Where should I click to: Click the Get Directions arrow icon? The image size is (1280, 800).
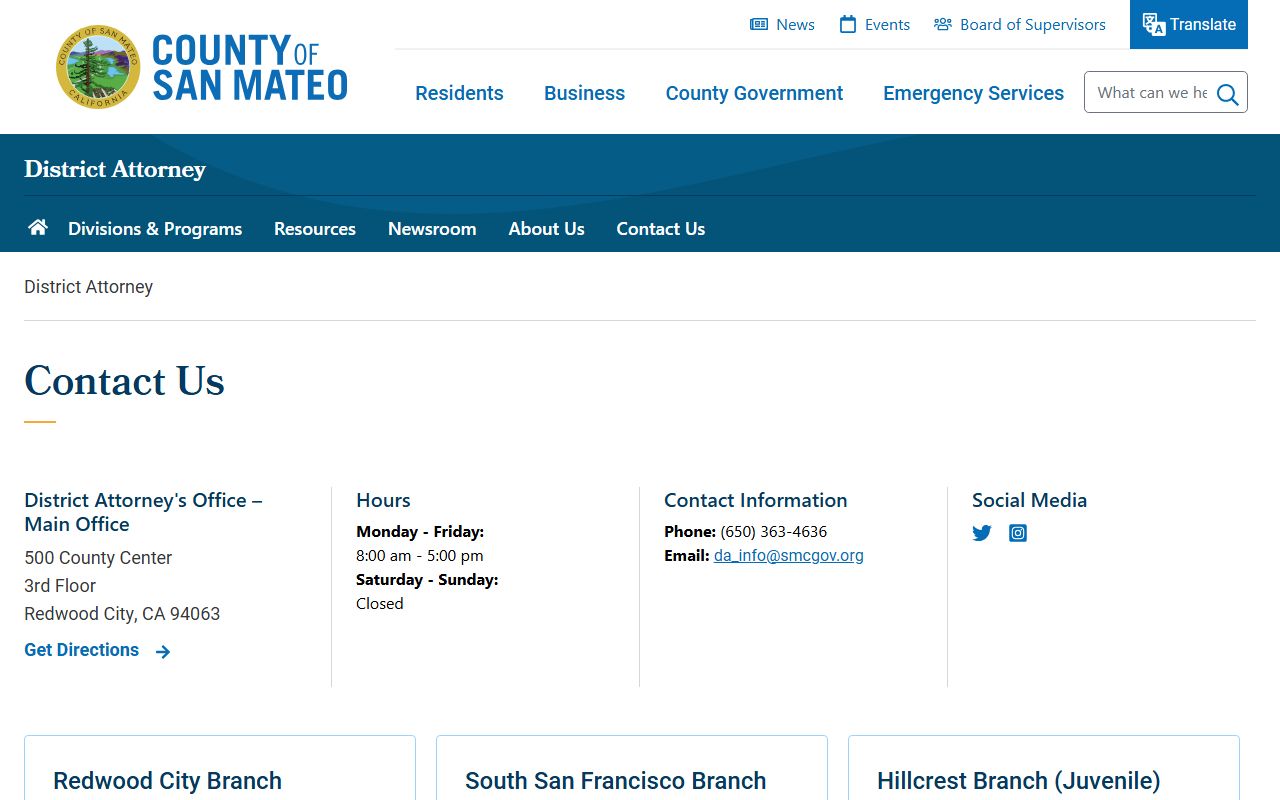click(163, 651)
